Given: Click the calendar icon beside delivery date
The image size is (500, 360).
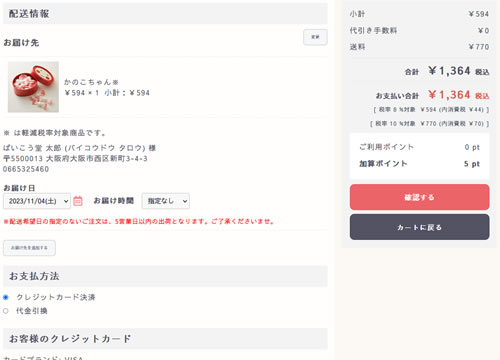Looking at the screenshot, I should click(78, 201).
